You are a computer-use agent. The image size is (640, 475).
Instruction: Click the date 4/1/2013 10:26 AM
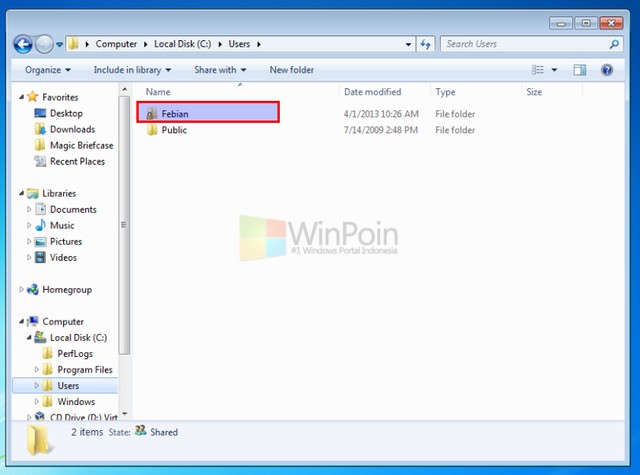(x=381, y=114)
